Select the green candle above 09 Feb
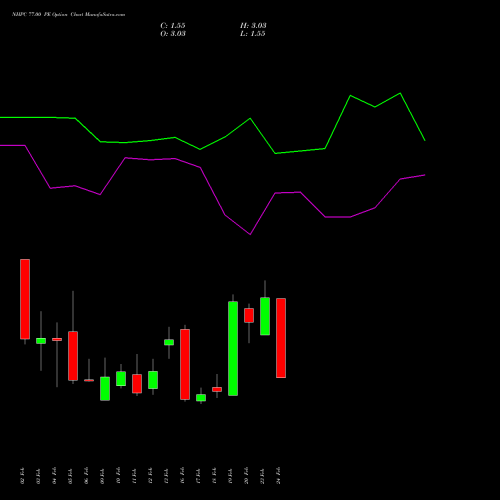This screenshot has height=500, width=500. tap(105, 389)
